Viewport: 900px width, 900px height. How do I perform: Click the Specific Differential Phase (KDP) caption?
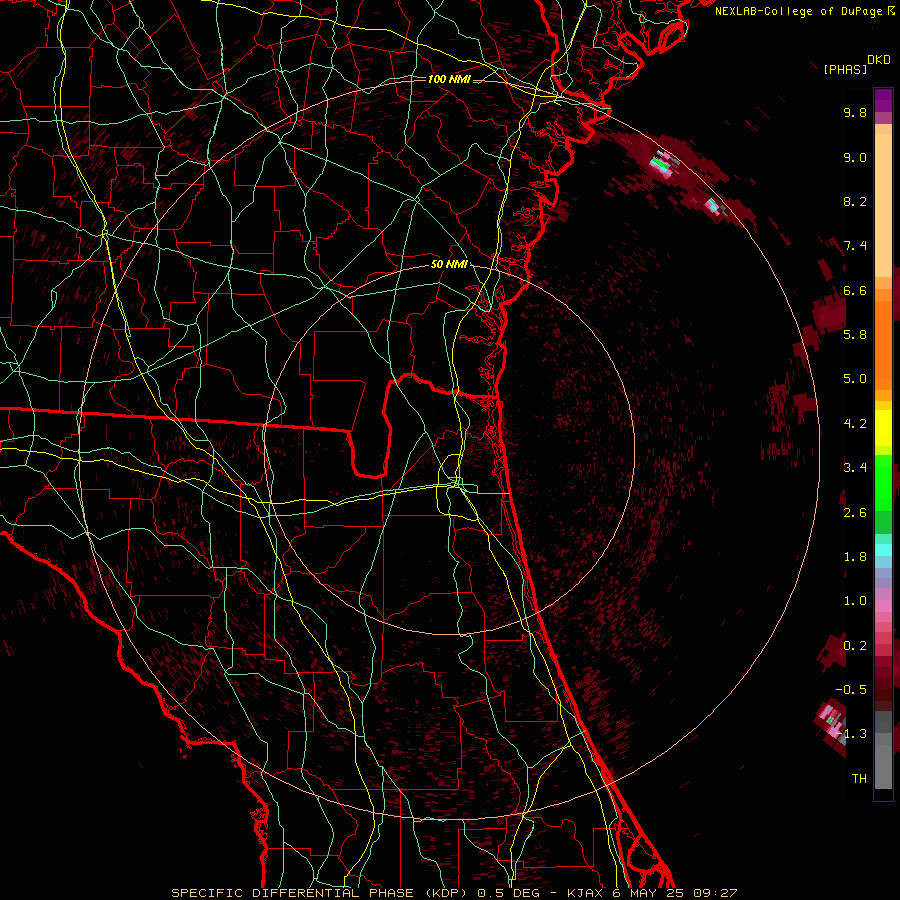coord(319,893)
